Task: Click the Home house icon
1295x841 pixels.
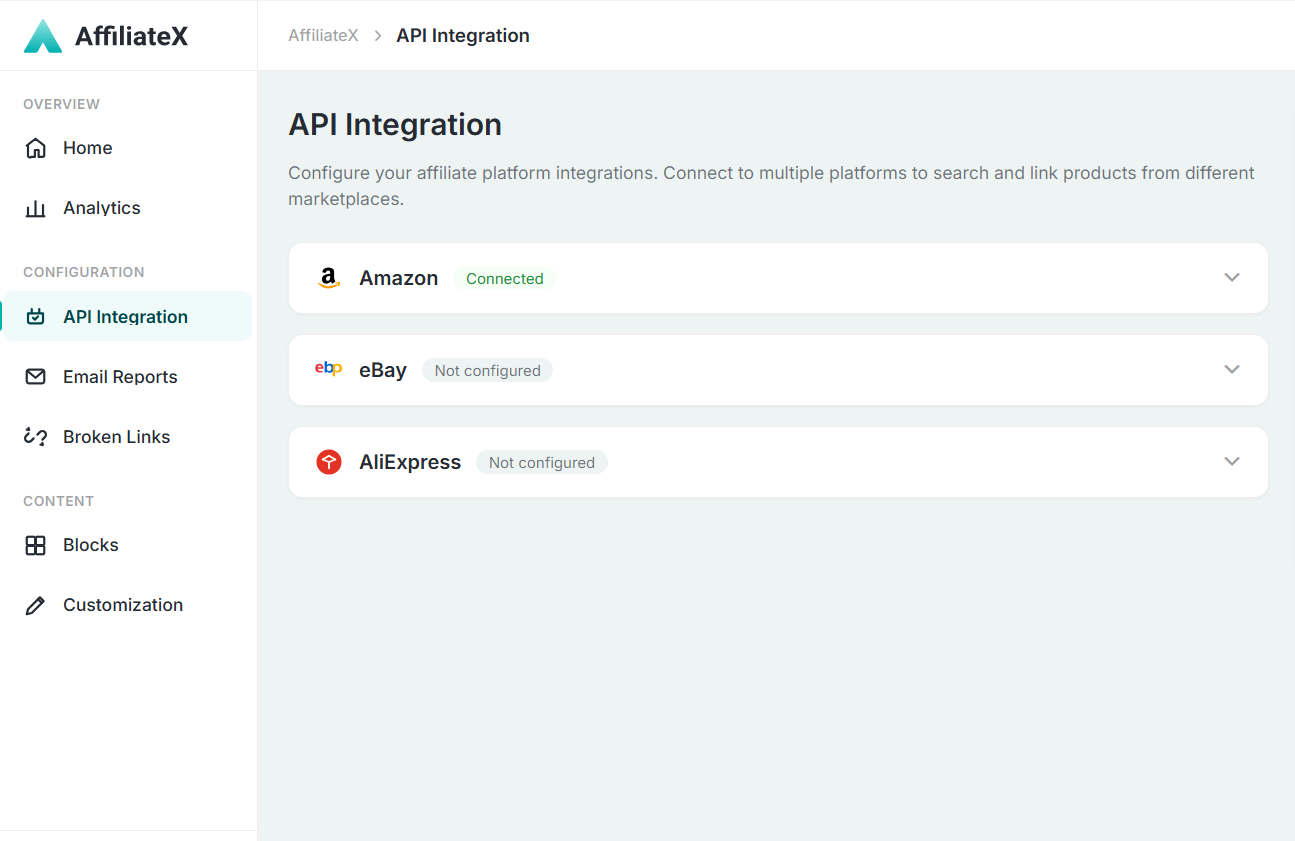Action: [36, 148]
